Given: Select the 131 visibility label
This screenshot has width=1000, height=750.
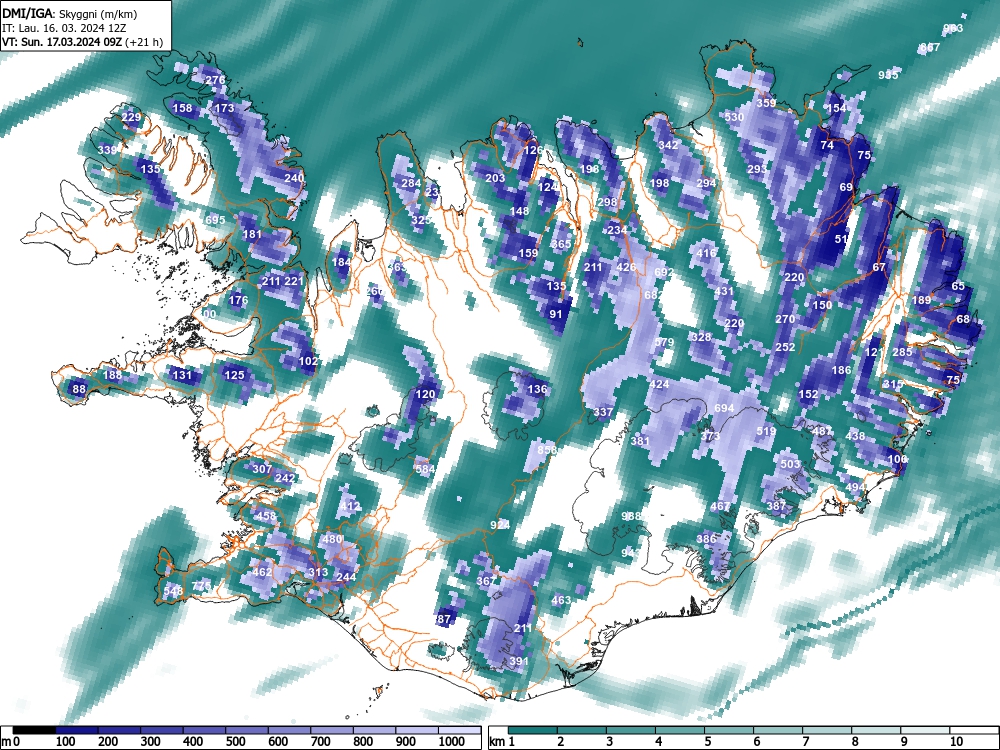Looking at the screenshot, I should (182, 375).
